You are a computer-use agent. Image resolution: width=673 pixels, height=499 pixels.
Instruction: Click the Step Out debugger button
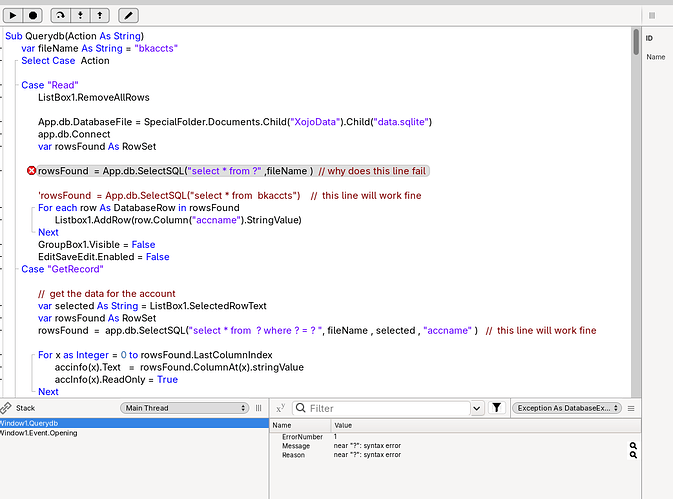[100, 16]
